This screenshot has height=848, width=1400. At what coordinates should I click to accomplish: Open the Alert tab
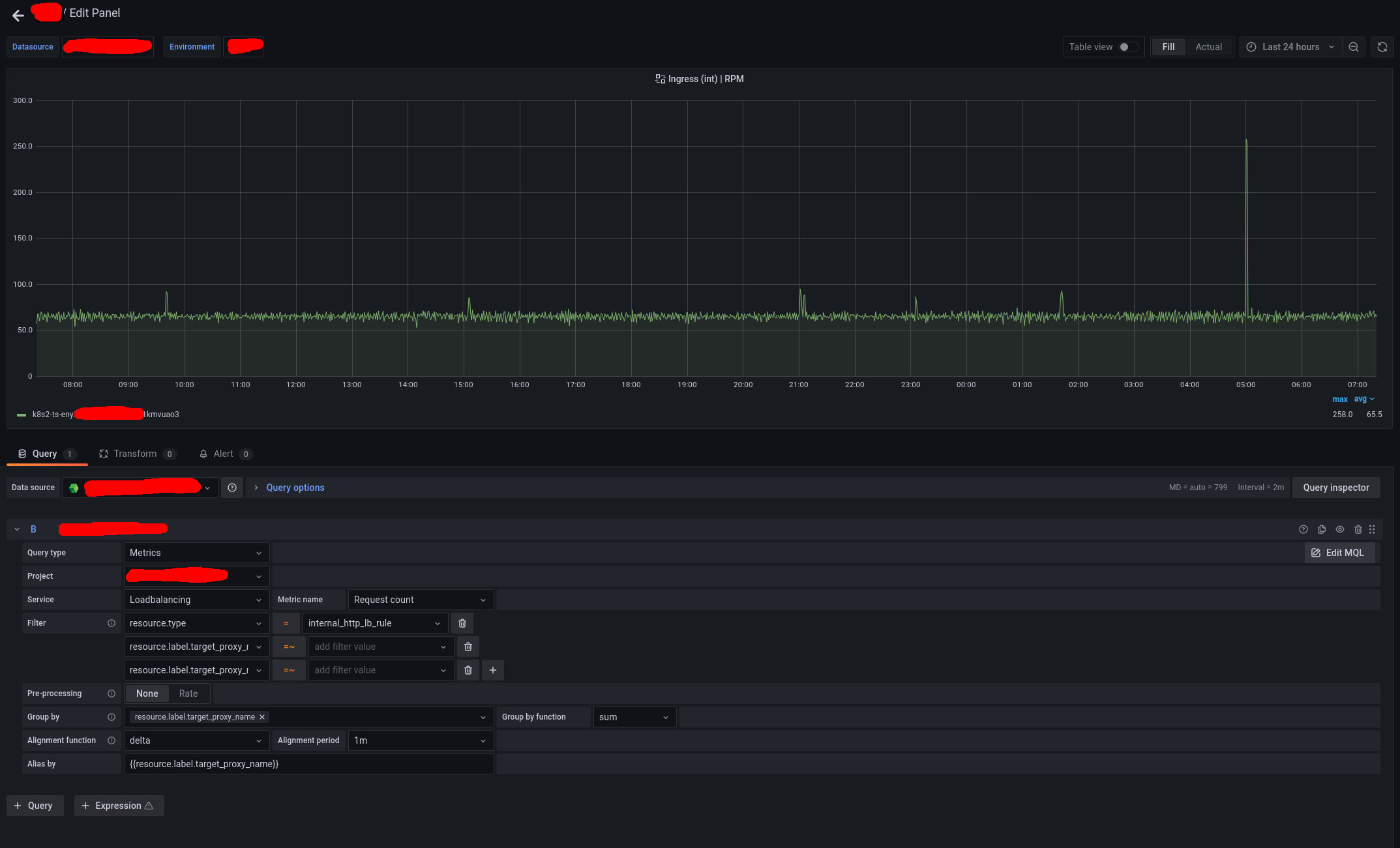pyautogui.click(x=223, y=454)
